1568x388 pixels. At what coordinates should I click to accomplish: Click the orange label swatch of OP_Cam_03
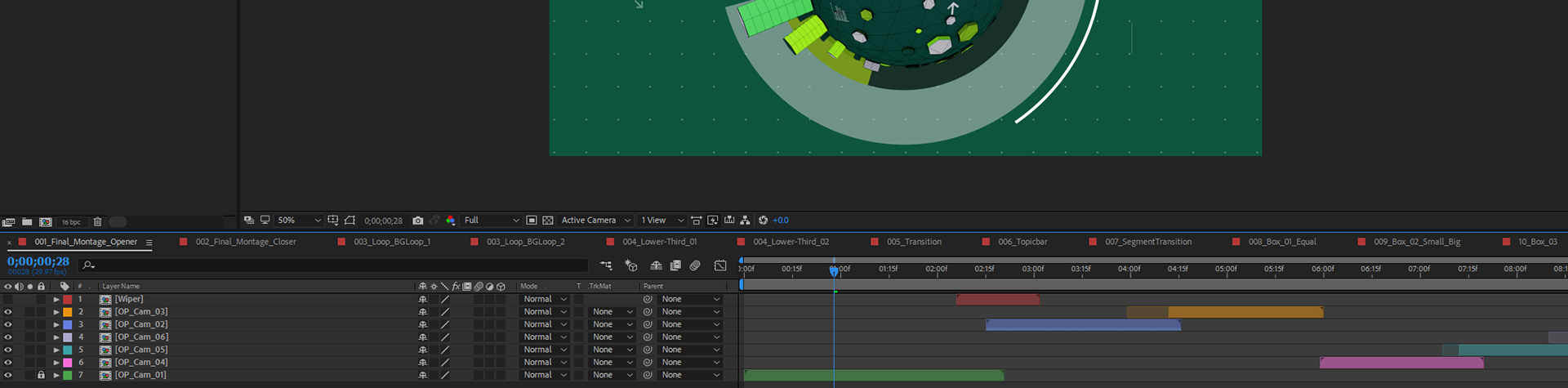point(68,312)
